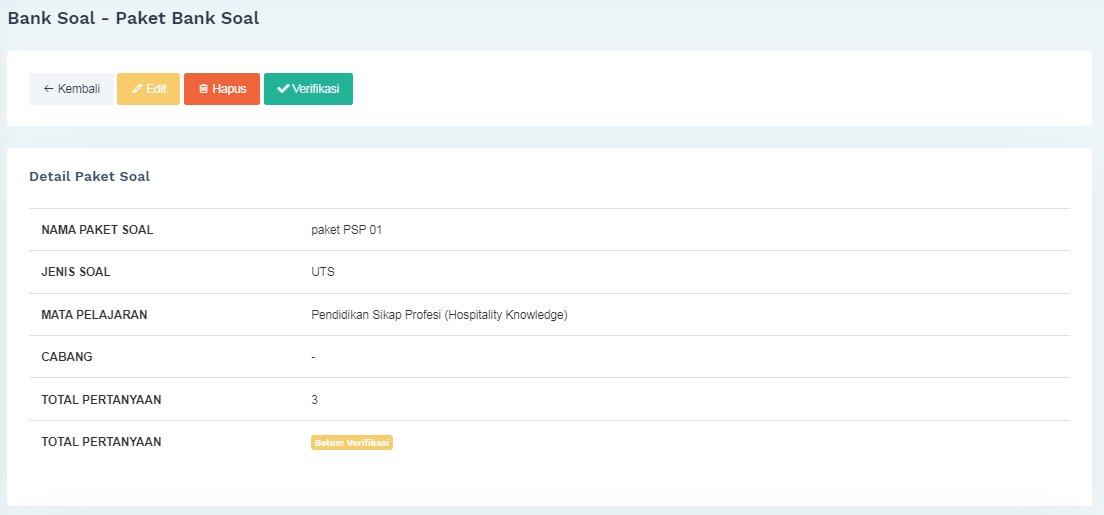The image size is (1104, 515).
Task: Click the back arrow icon on Kembali
Action: coord(48,89)
